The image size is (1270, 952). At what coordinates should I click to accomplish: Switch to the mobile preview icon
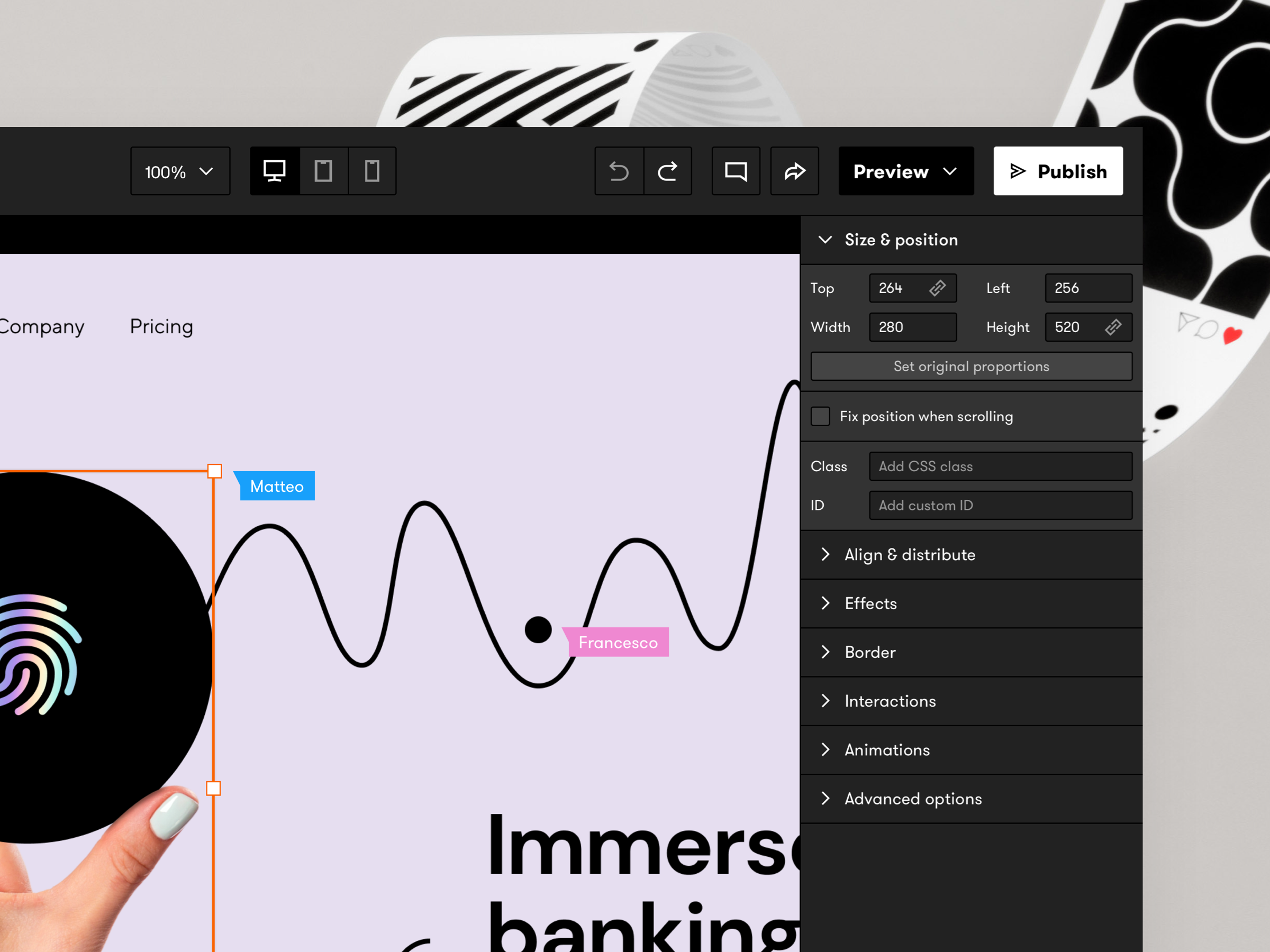(x=372, y=170)
